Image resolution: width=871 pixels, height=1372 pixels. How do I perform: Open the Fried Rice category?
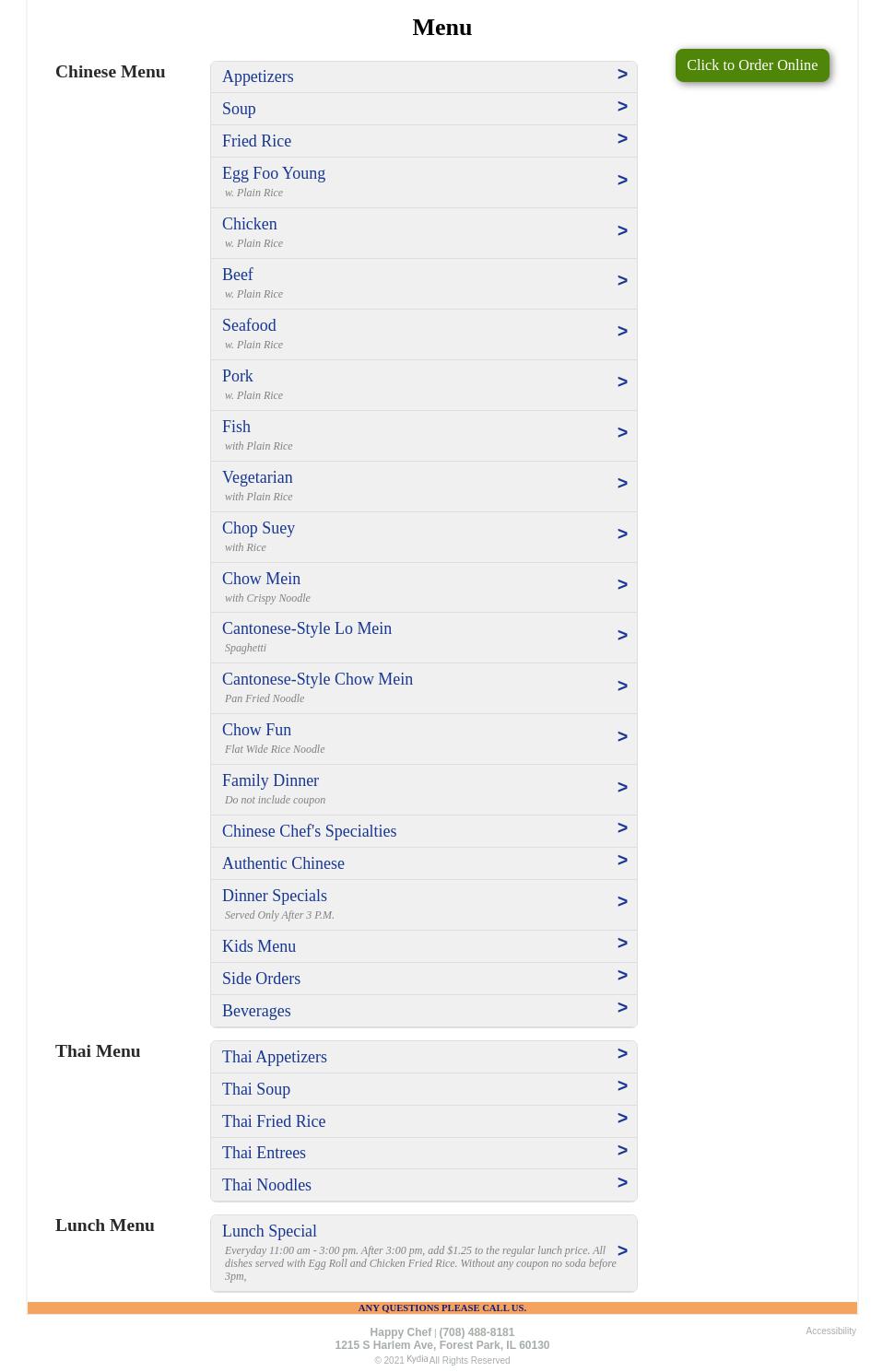click(256, 141)
